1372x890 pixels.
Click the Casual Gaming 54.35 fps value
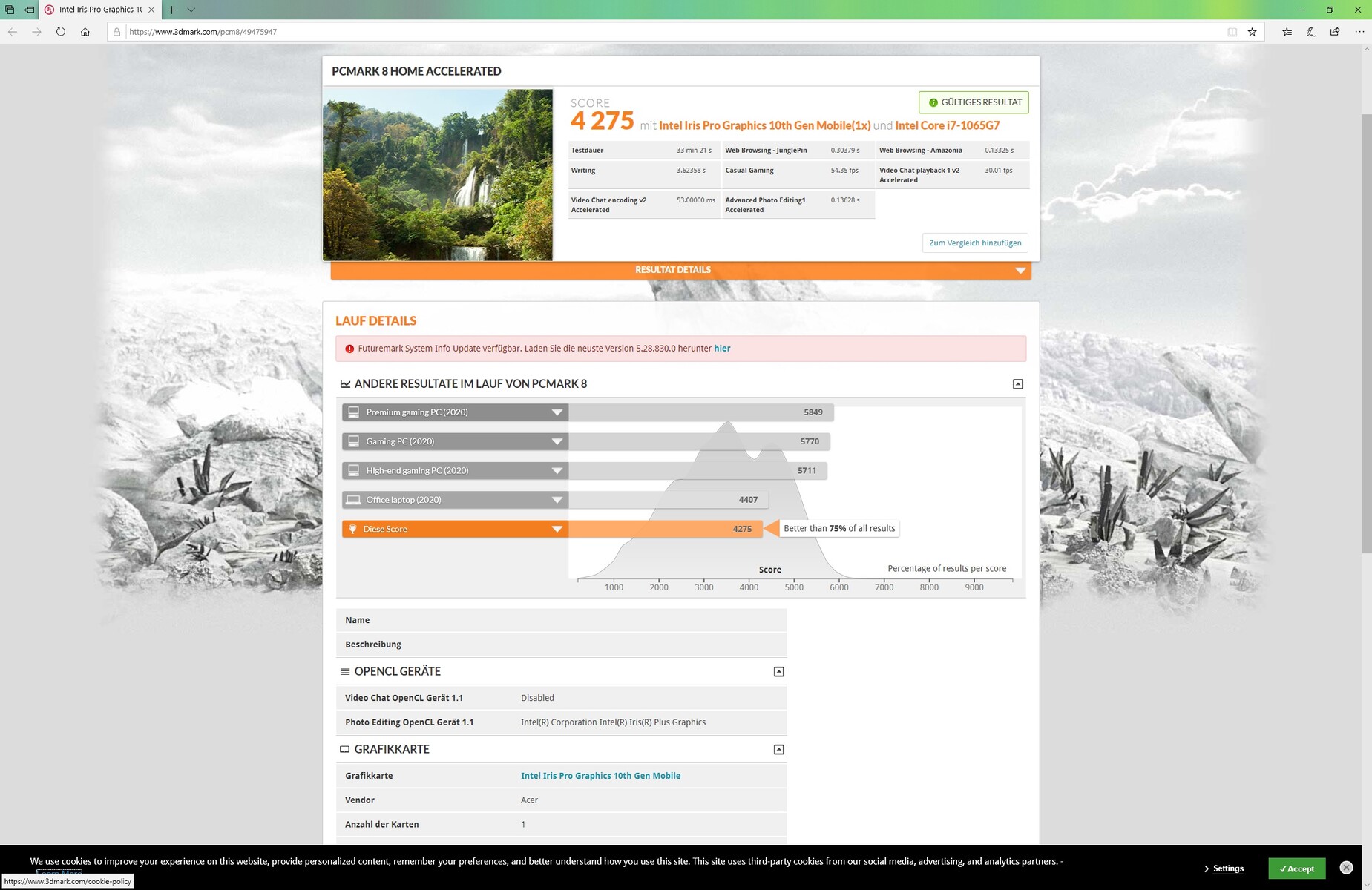click(x=844, y=171)
